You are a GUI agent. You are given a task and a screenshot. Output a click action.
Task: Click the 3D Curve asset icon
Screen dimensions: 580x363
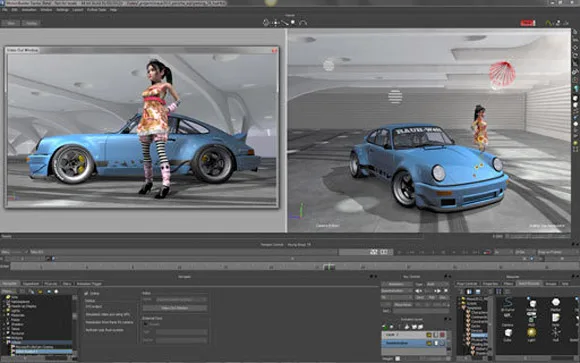click(508, 302)
